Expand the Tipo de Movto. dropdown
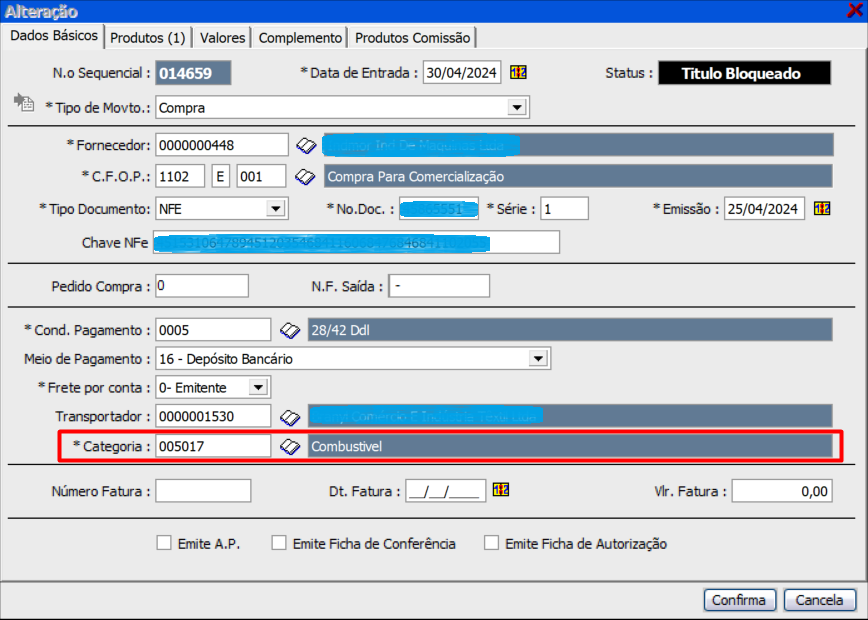 pyautogui.click(x=517, y=107)
